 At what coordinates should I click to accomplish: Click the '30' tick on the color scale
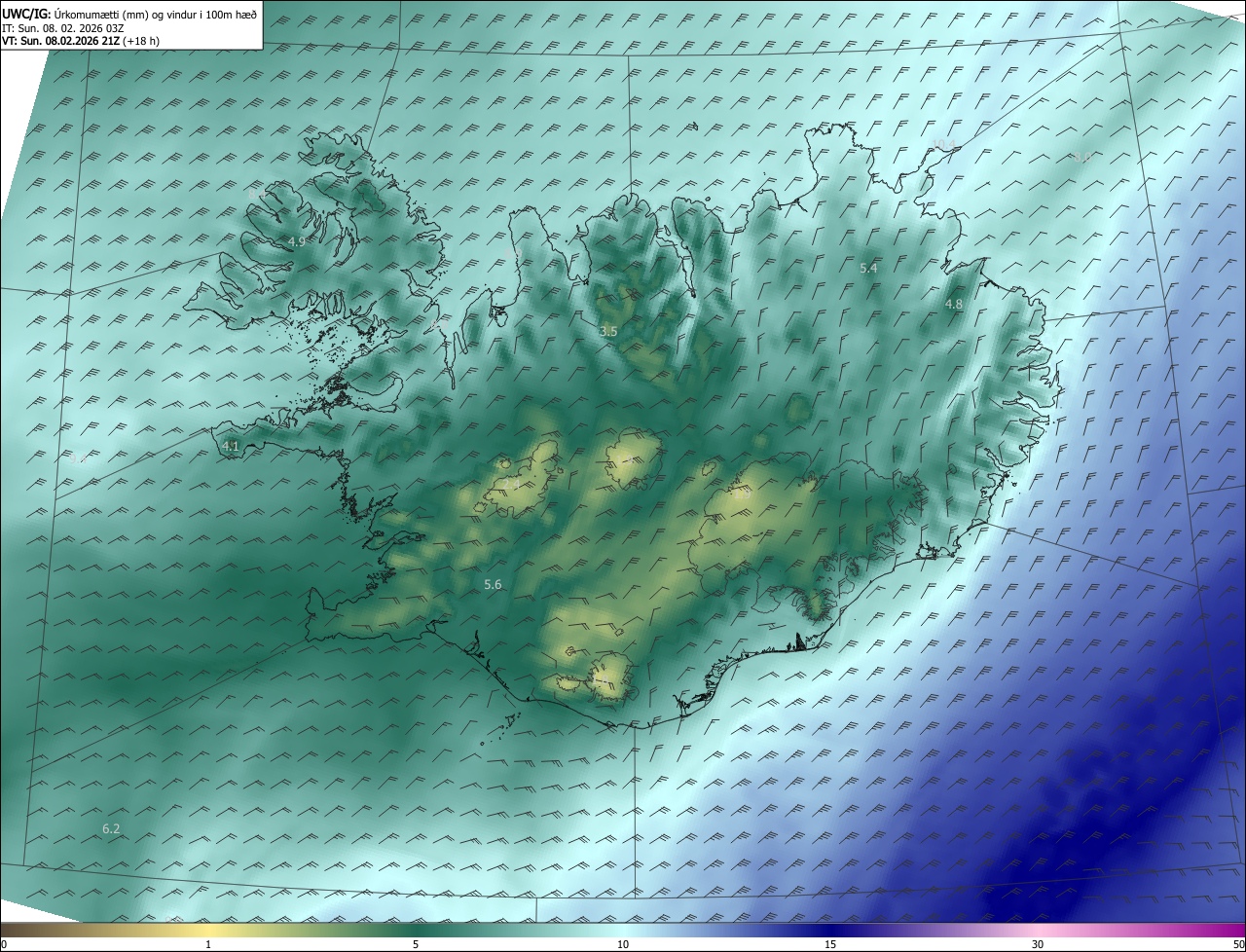(1038, 944)
